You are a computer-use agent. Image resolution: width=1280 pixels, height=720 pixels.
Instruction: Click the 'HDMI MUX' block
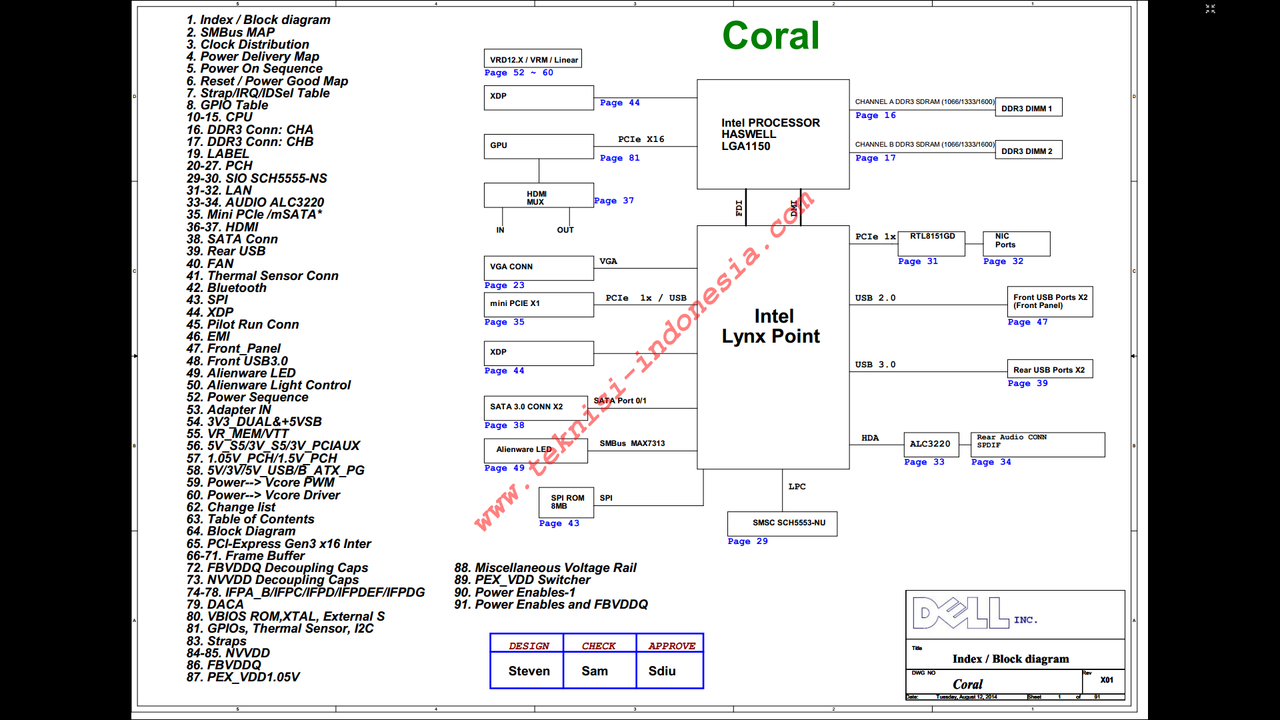(537, 196)
